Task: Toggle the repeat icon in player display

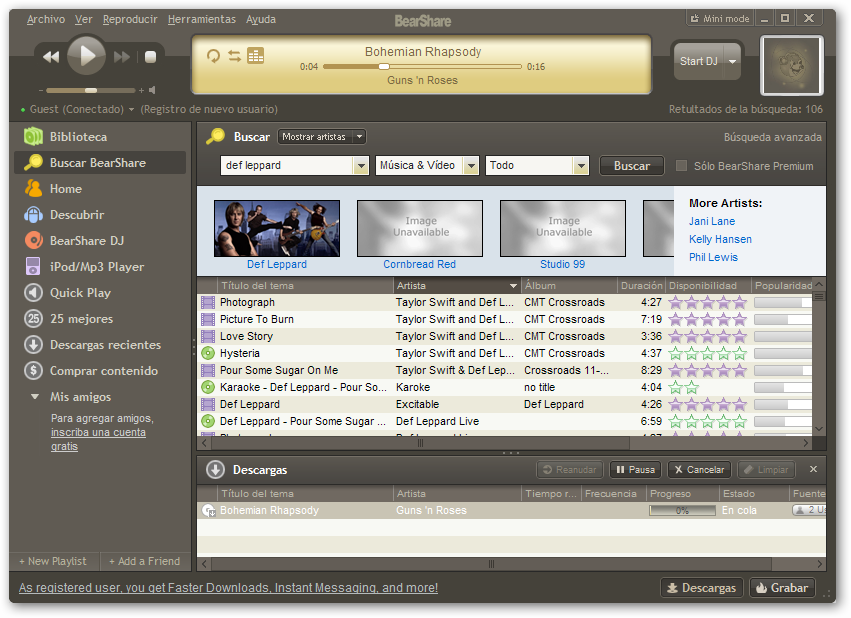Action: pyautogui.click(x=213, y=56)
